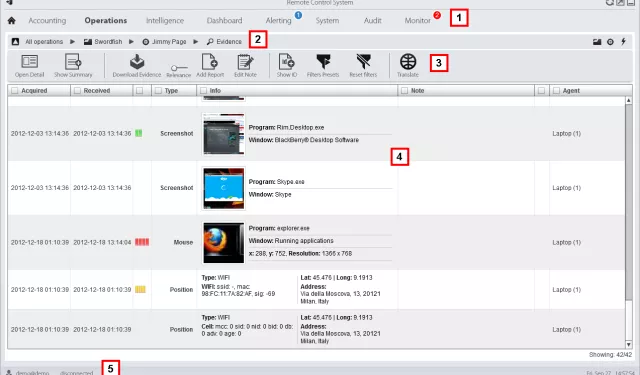640x375 pixels.
Task: Select the '2012-12-18 13:14:04' received time
Action: pyautogui.click(x=102, y=242)
